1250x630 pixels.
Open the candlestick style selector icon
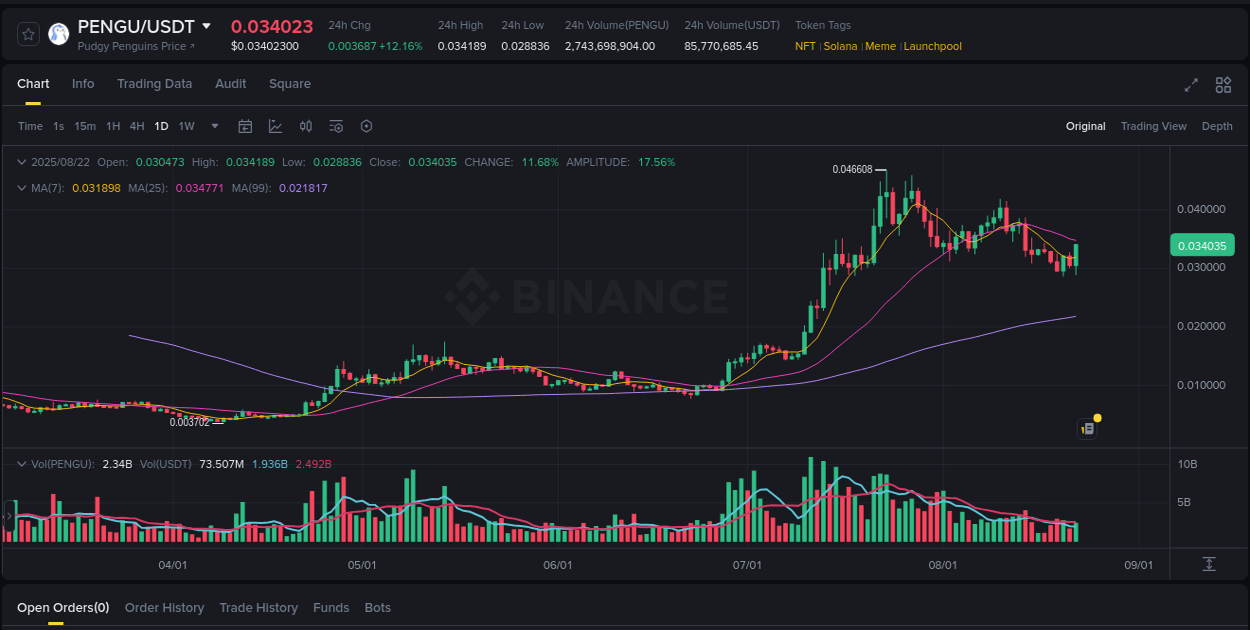(306, 126)
